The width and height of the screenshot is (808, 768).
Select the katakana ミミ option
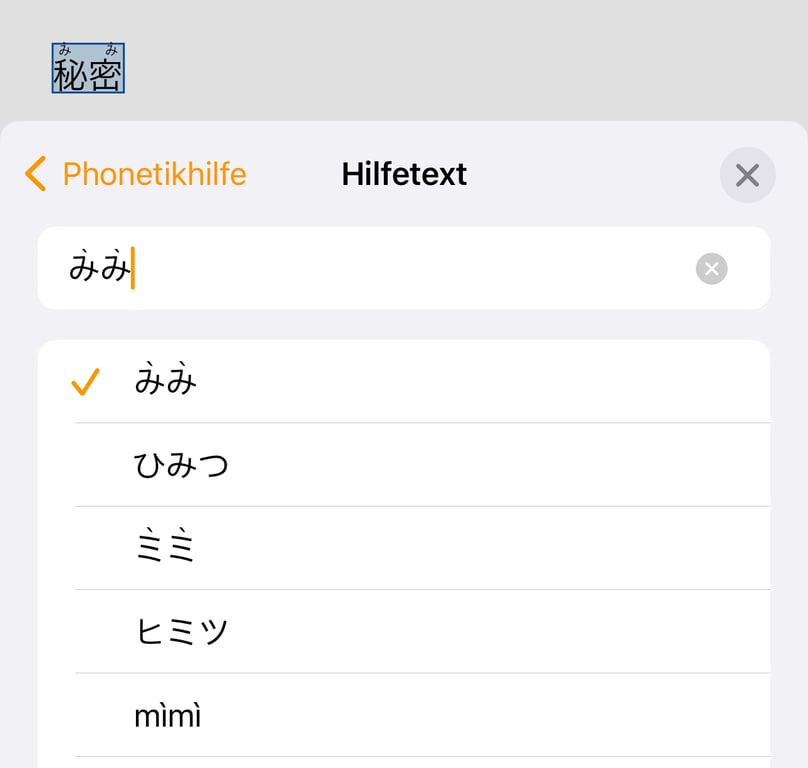click(165, 548)
